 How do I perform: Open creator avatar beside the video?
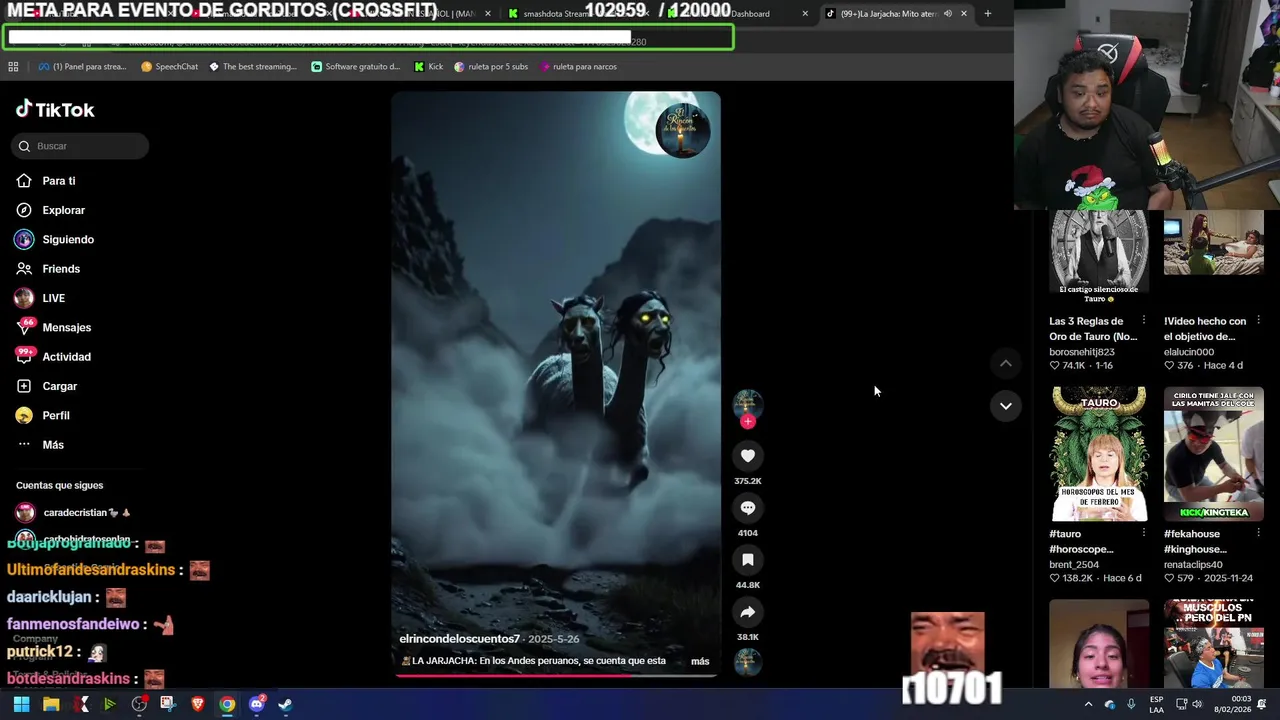click(747, 403)
